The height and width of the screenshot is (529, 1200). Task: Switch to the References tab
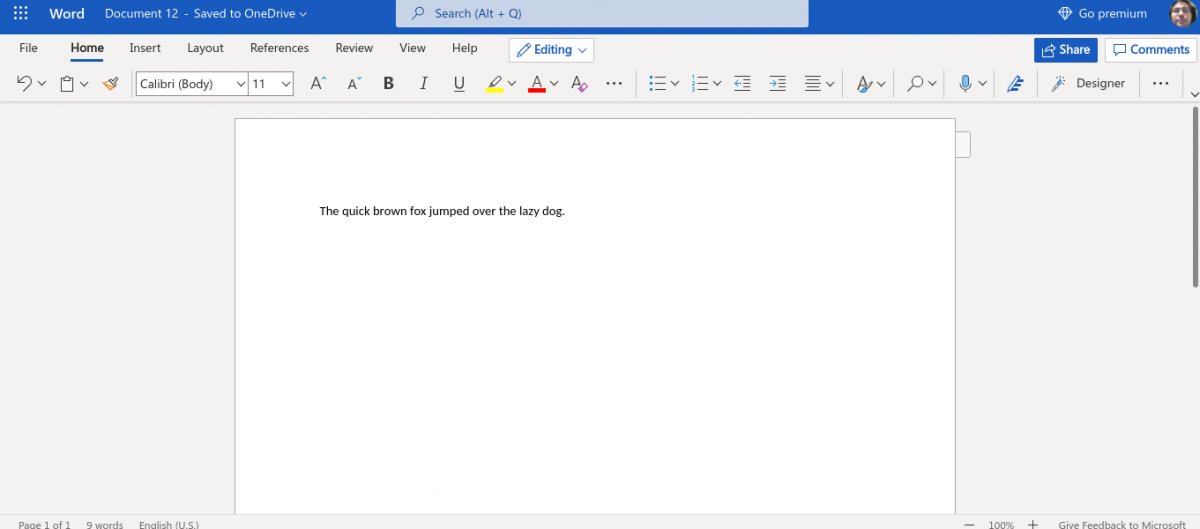279,48
